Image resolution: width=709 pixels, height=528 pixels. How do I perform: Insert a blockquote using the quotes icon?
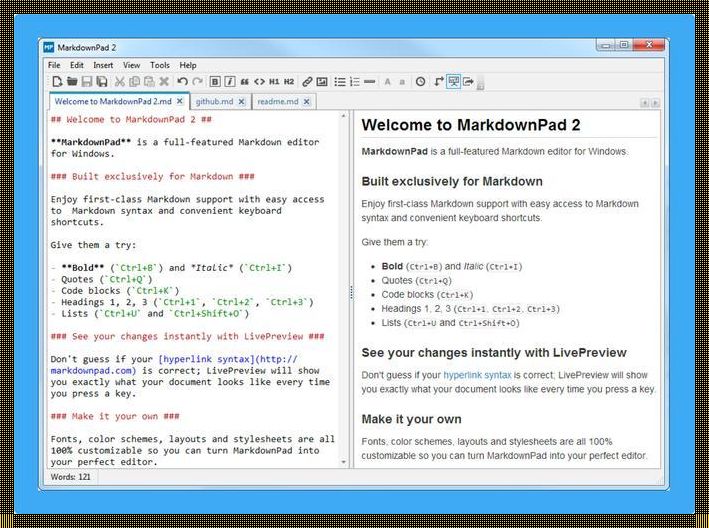[245, 82]
